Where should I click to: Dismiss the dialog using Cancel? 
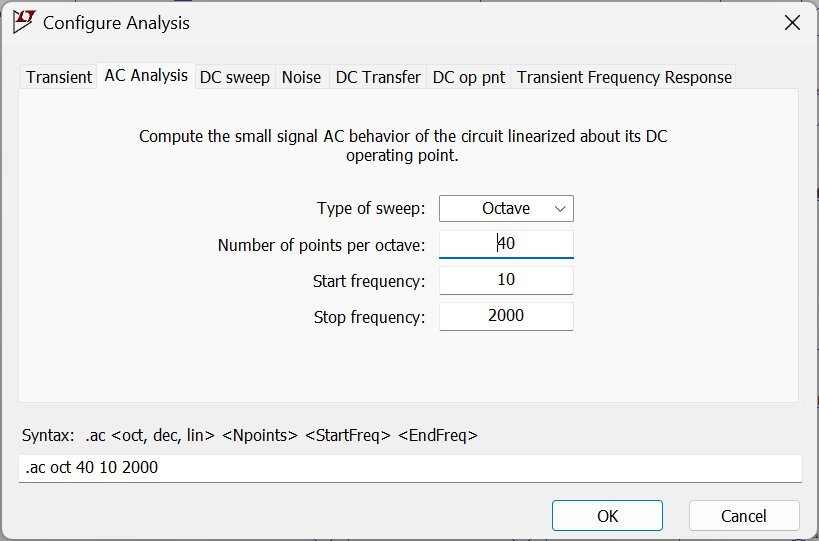744,516
